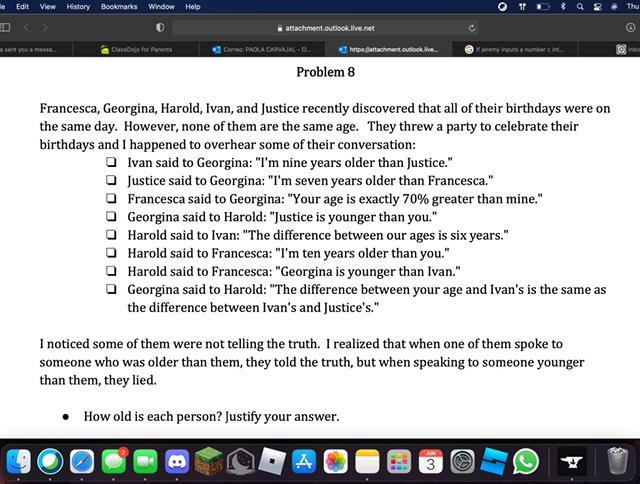Image resolution: width=640 pixels, height=484 pixels.
Task: Check the box for "Ivan said to Georgina" statement
Action: pos(111,162)
